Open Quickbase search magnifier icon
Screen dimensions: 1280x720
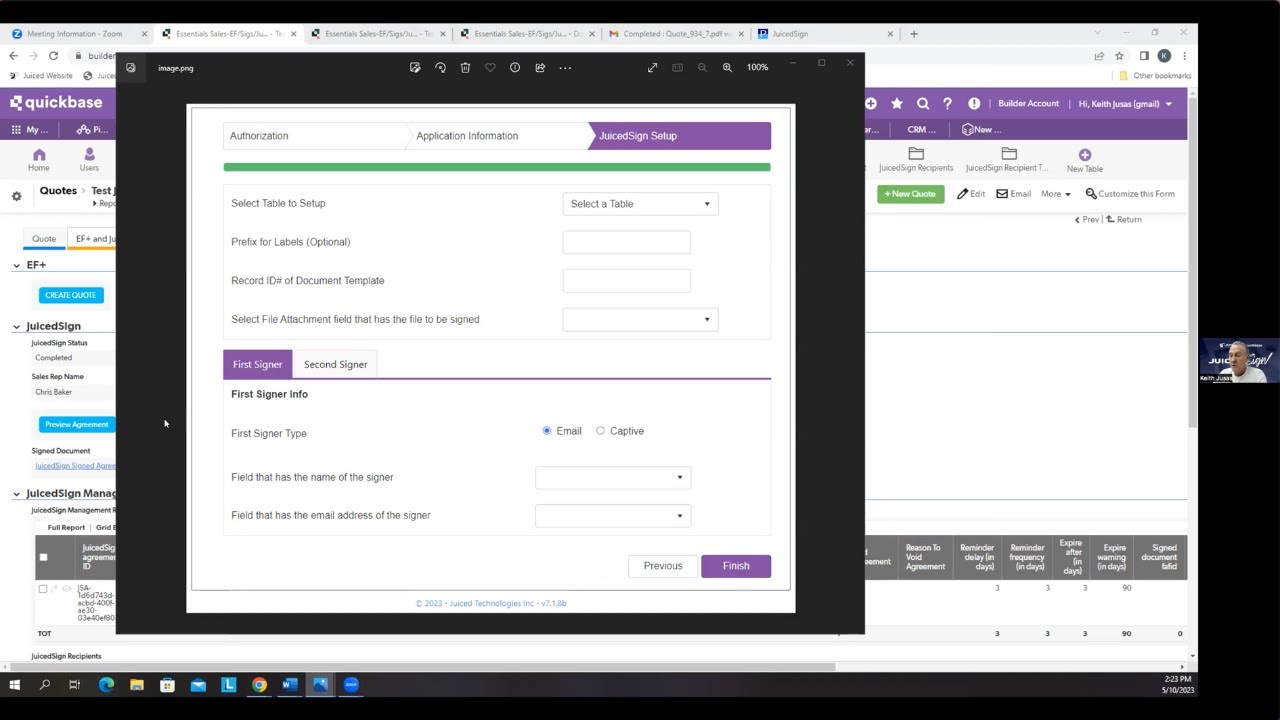coord(923,103)
